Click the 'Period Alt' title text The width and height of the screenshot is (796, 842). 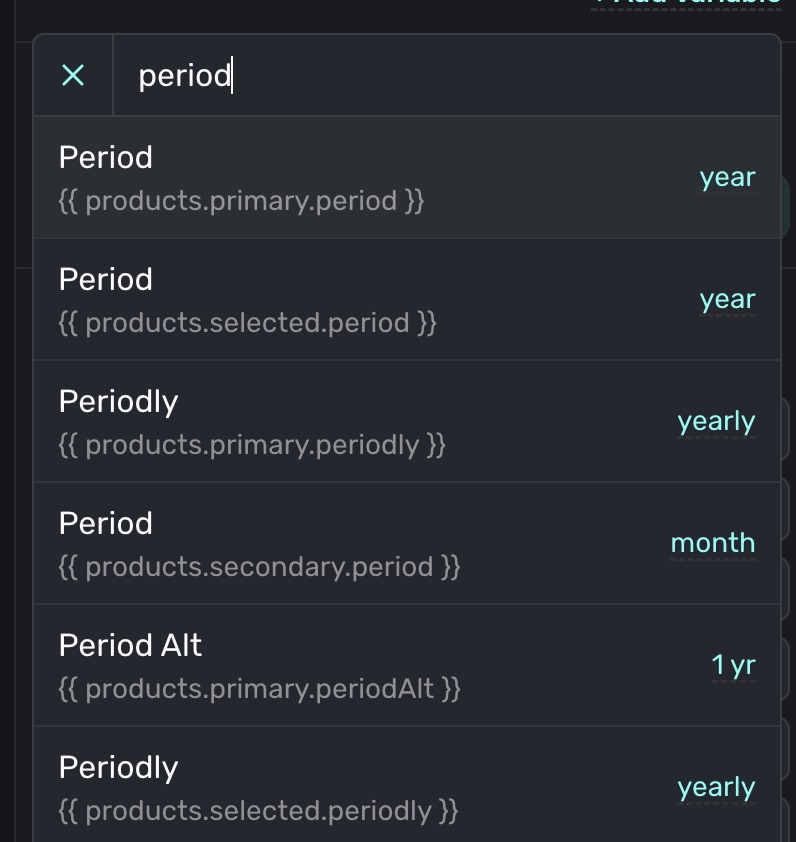pyautogui.click(x=130, y=645)
